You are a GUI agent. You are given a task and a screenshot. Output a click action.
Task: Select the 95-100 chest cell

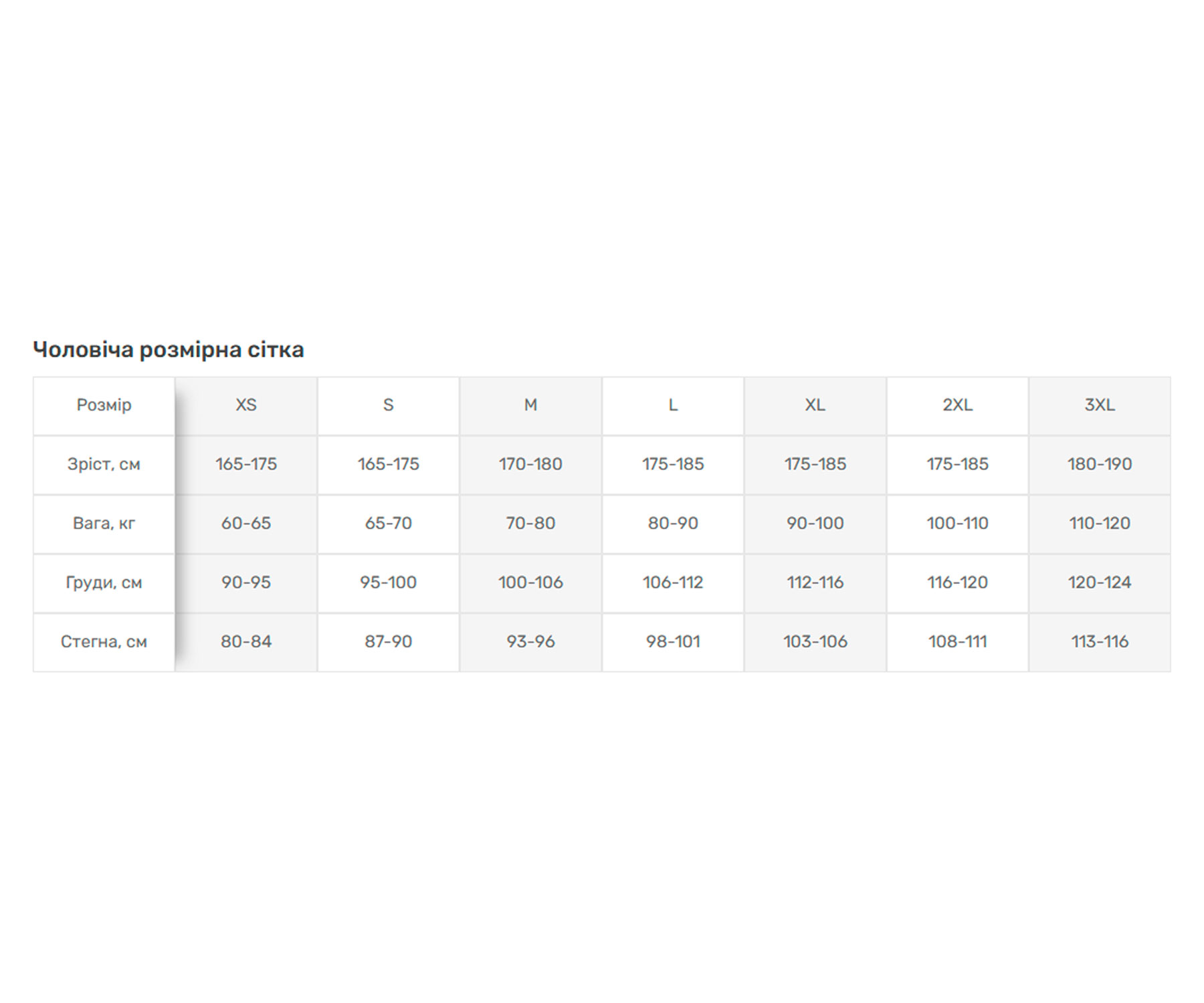click(388, 582)
